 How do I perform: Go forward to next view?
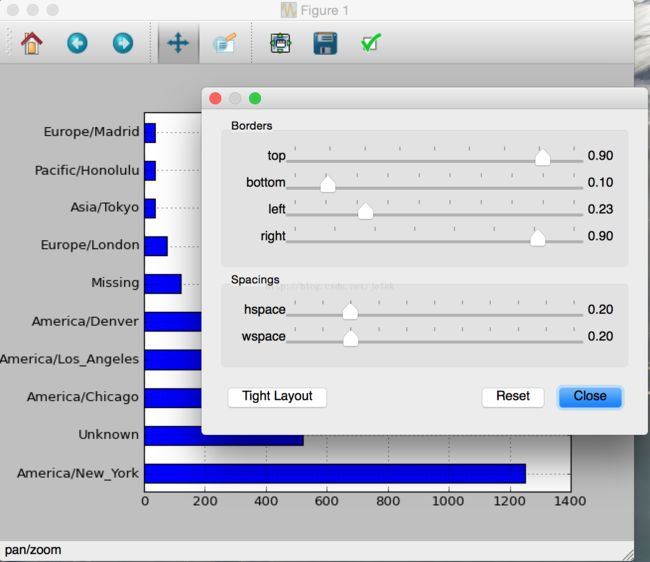pos(122,44)
